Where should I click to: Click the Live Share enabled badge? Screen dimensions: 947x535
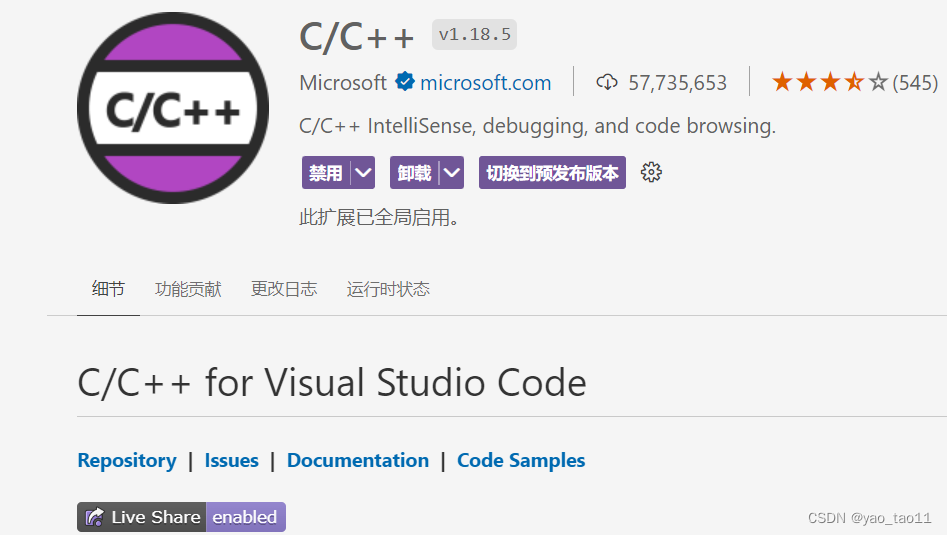(x=181, y=517)
